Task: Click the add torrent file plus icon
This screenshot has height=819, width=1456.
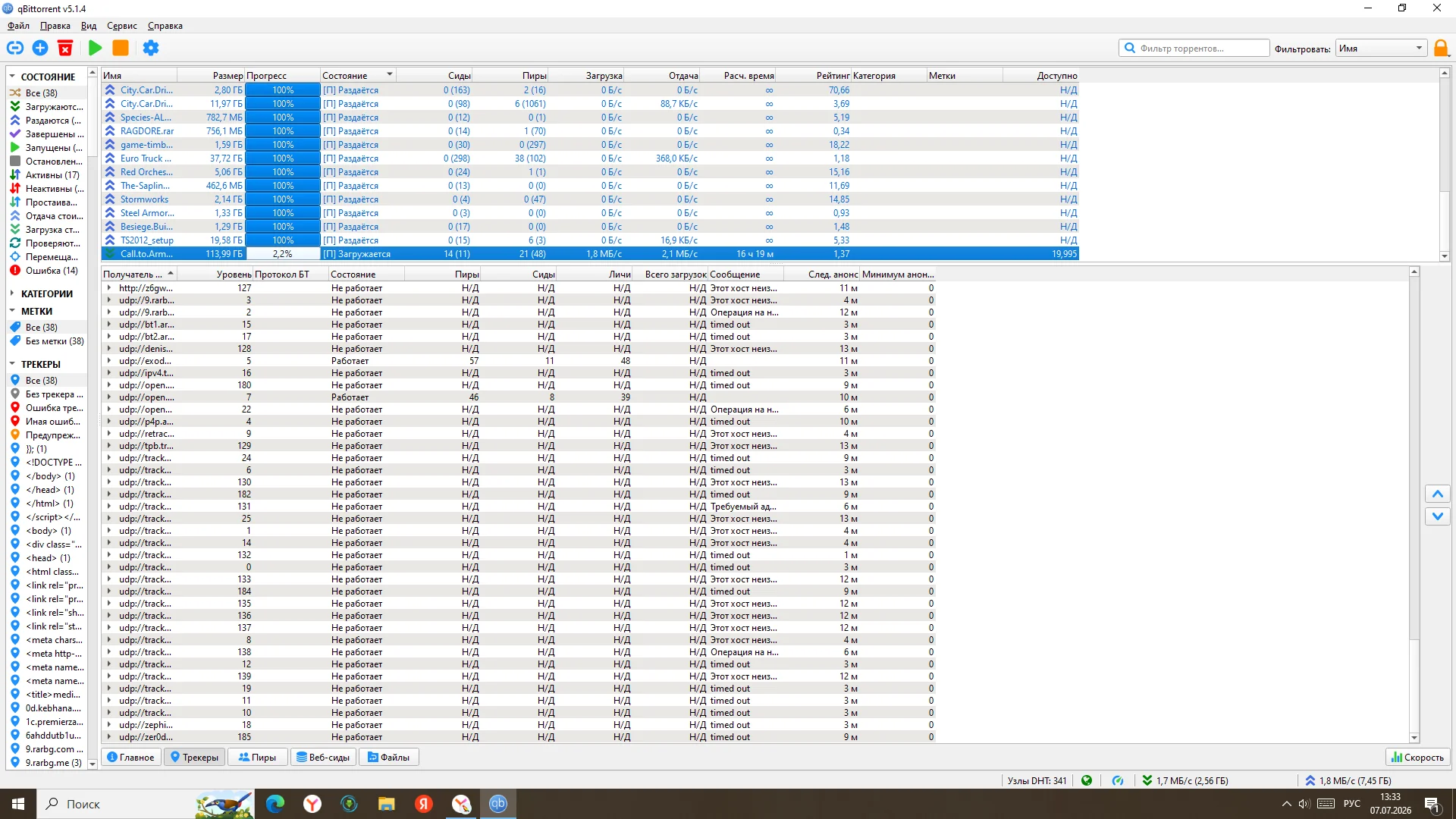Action: 40,48
